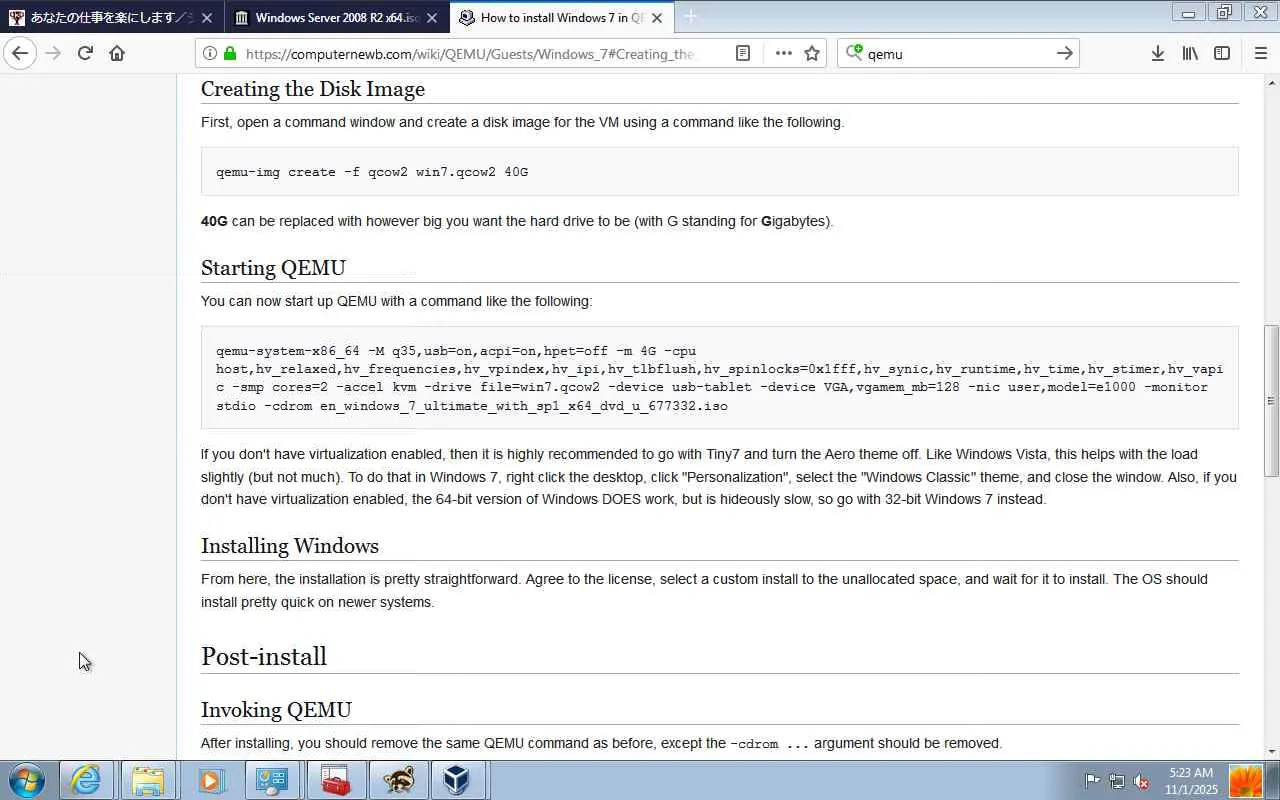Image resolution: width=1280 pixels, height=800 pixels.
Task: Toggle the Firefox sidebar
Action: (x=1222, y=53)
